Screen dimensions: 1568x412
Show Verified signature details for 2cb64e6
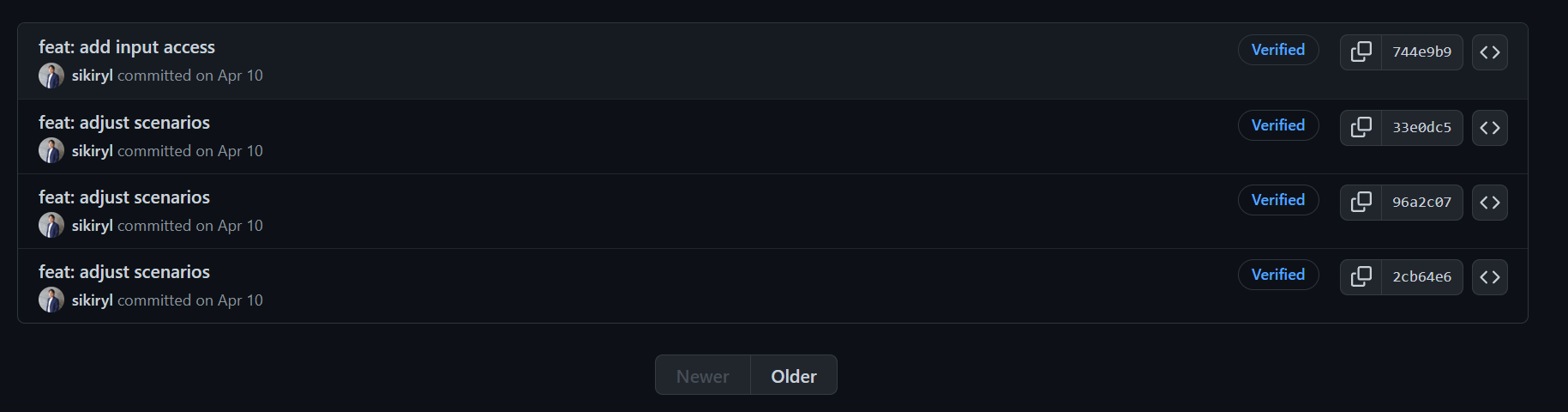1277,275
